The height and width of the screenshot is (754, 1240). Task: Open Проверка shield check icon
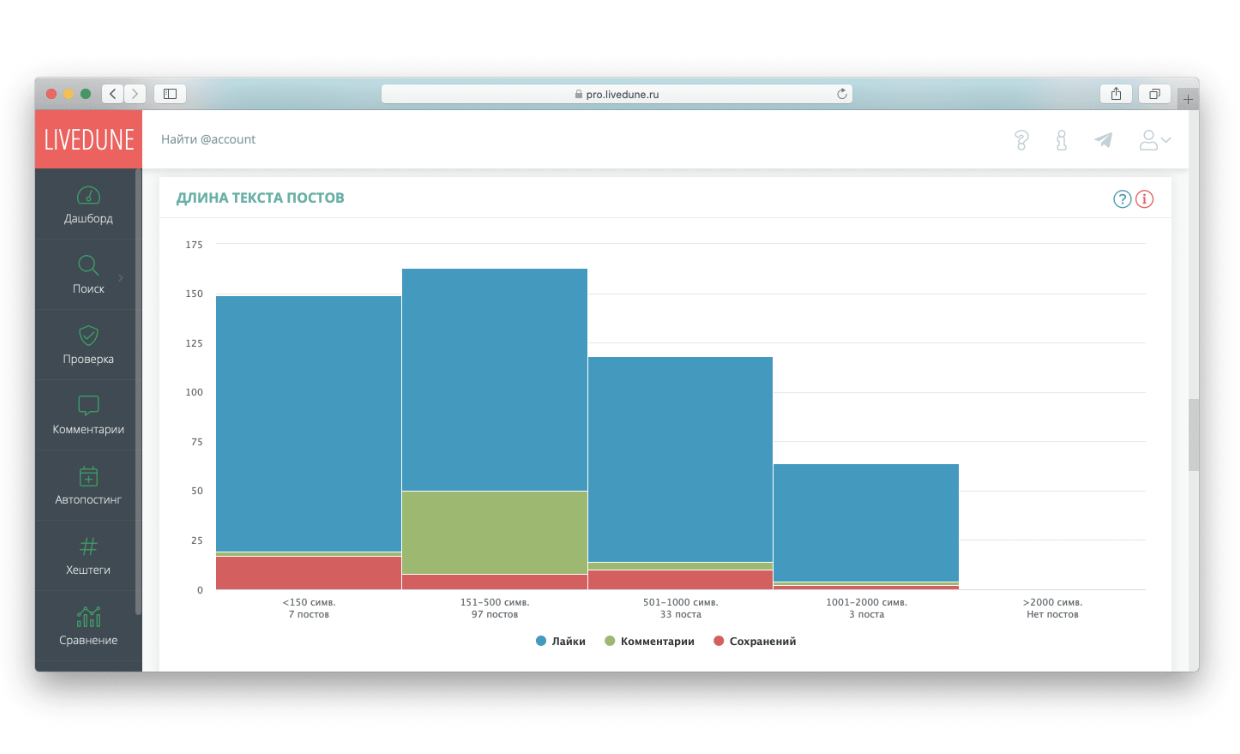[88, 336]
